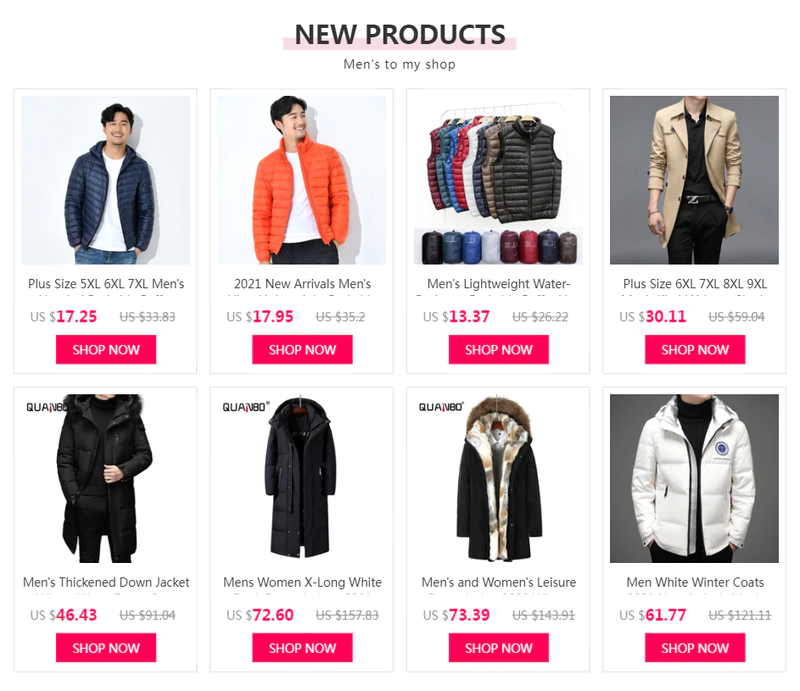Open the black X-long hooded coat image
The height and width of the screenshot is (691, 800).
pyautogui.click(x=302, y=479)
